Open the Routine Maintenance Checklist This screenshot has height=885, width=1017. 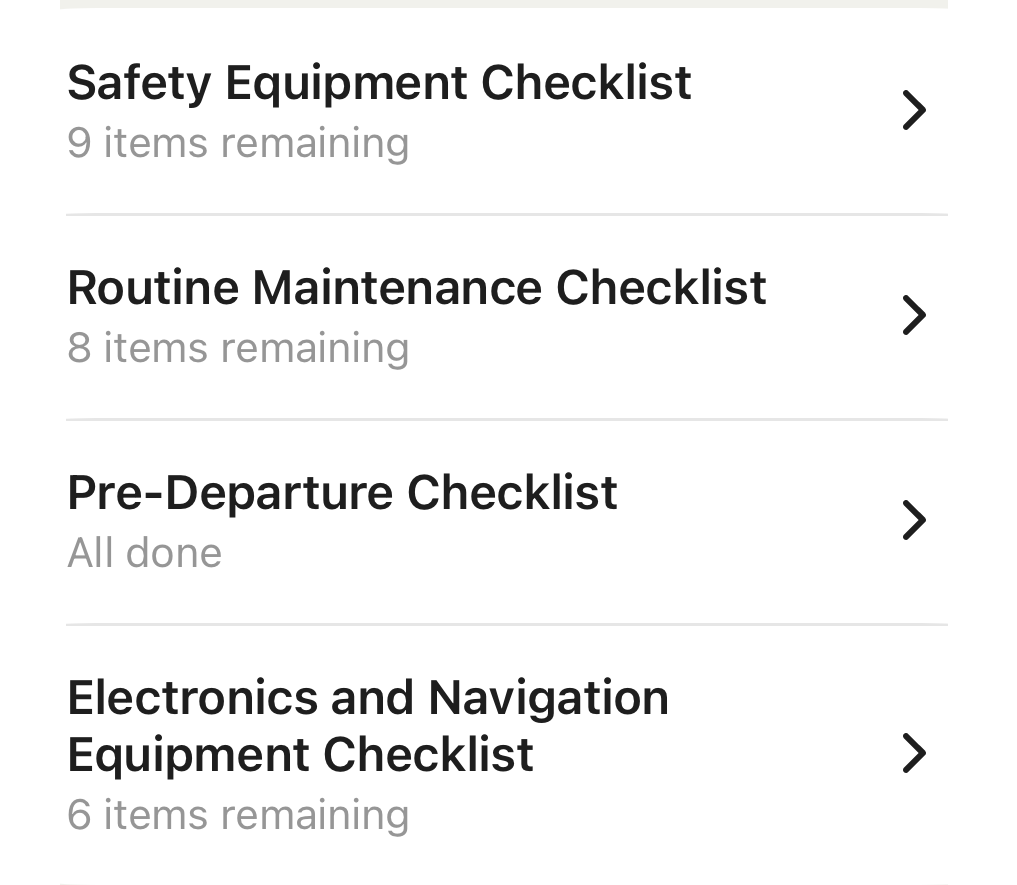click(507, 317)
